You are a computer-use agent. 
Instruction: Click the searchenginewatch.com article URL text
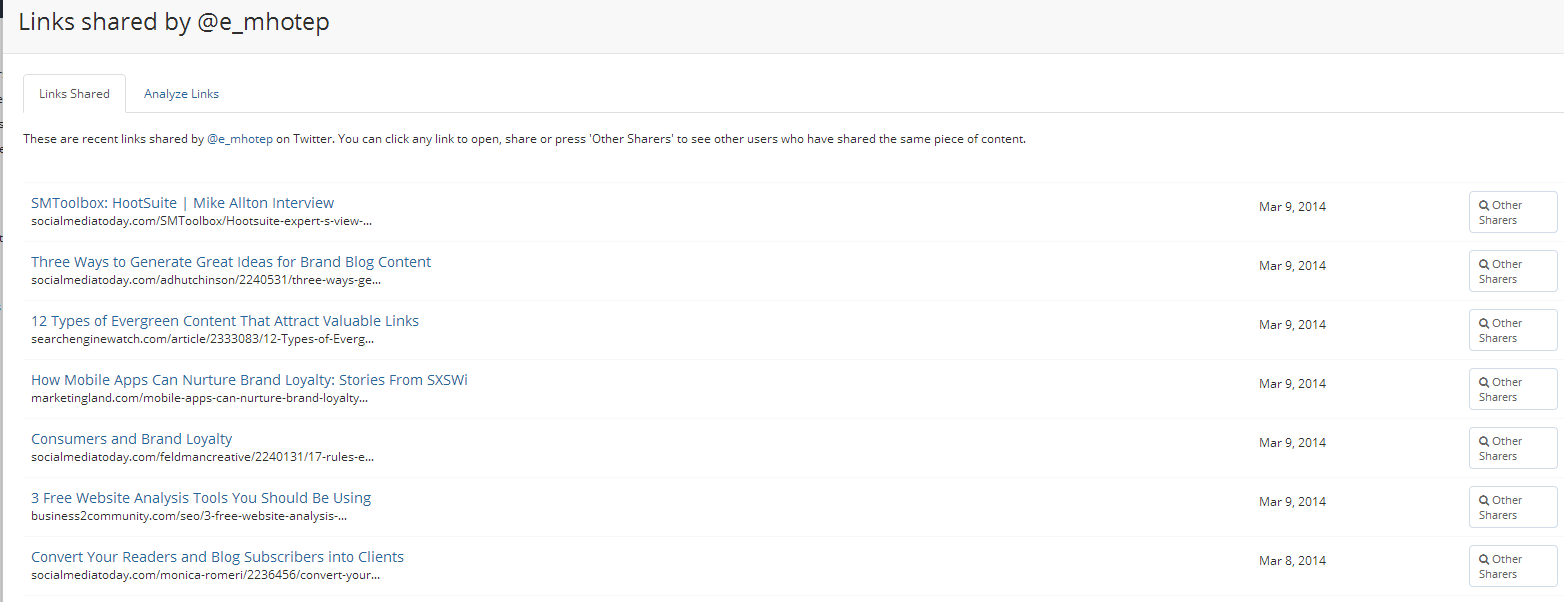[202, 339]
